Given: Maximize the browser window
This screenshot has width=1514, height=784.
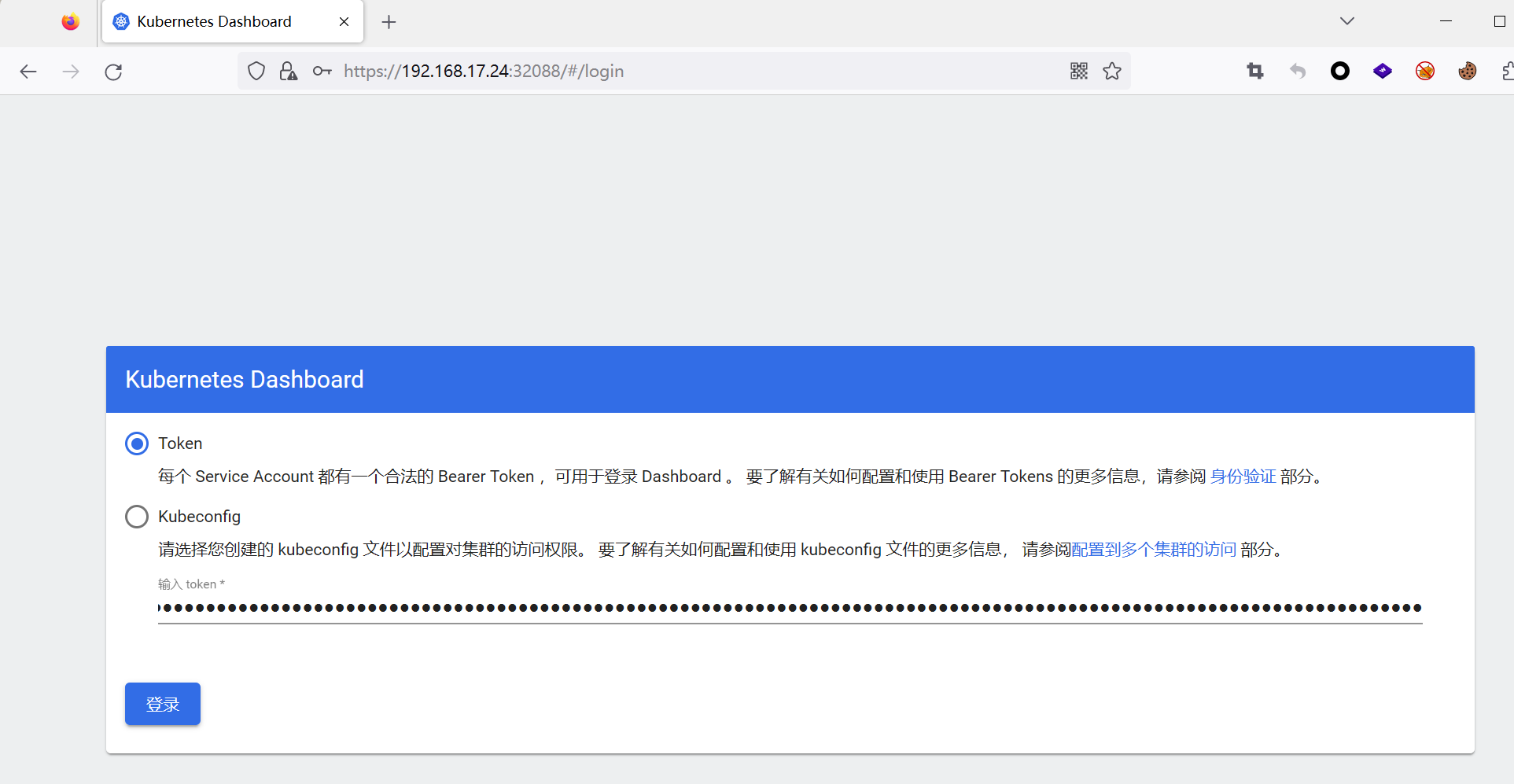Looking at the screenshot, I should pos(1500,21).
